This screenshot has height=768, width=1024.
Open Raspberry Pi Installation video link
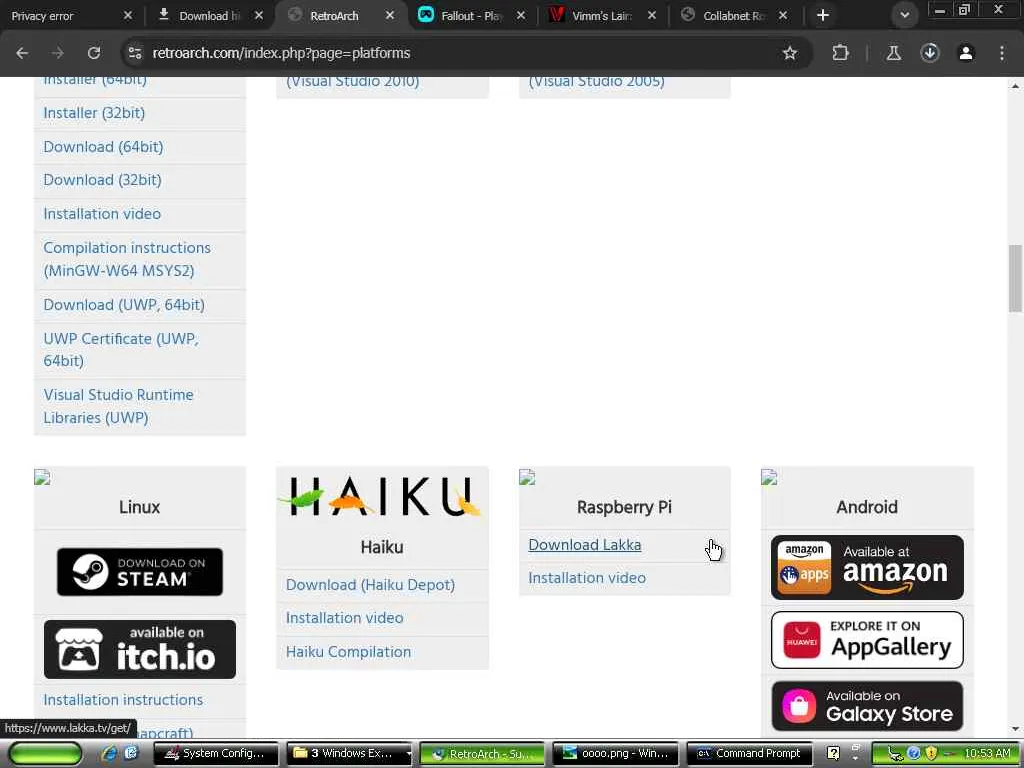click(x=587, y=578)
